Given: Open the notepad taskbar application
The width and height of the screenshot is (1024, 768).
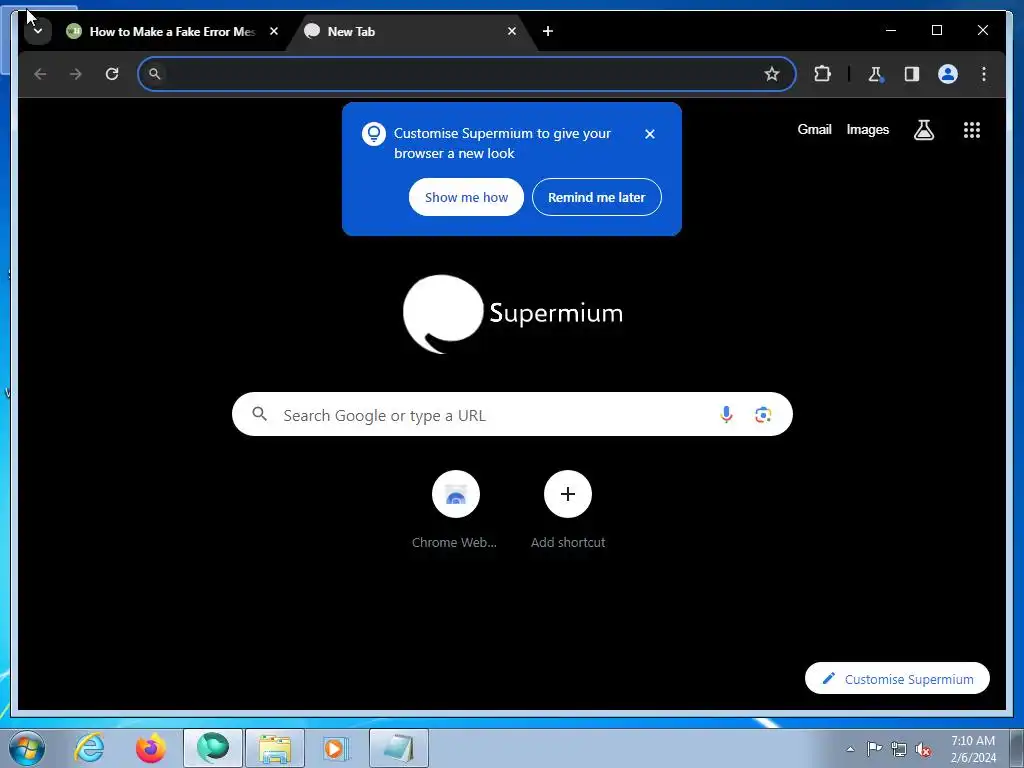Looking at the screenshot, I should pyautogui.click(x=398, y=748).
